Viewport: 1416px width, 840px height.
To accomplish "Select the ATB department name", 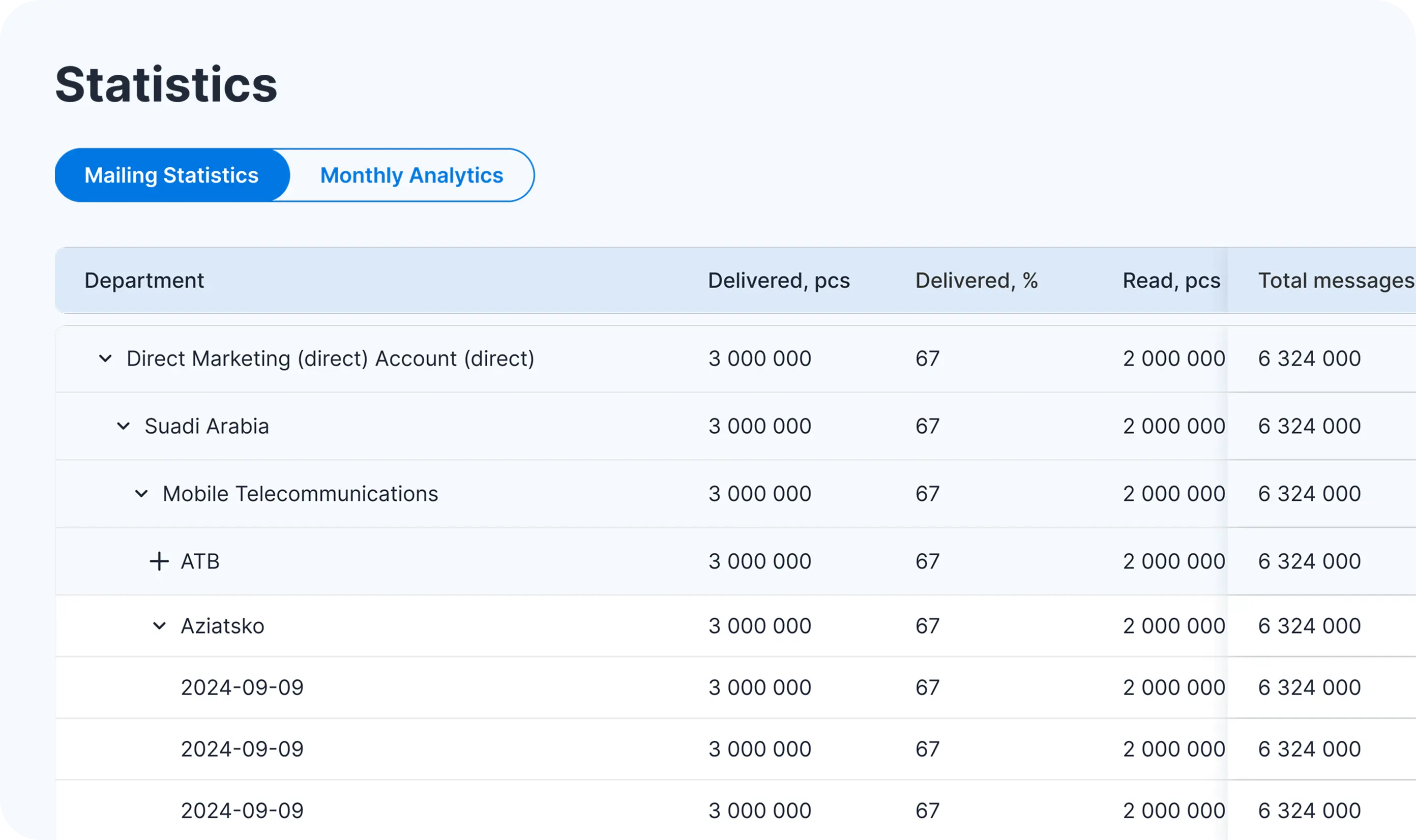I will [200, 561].
